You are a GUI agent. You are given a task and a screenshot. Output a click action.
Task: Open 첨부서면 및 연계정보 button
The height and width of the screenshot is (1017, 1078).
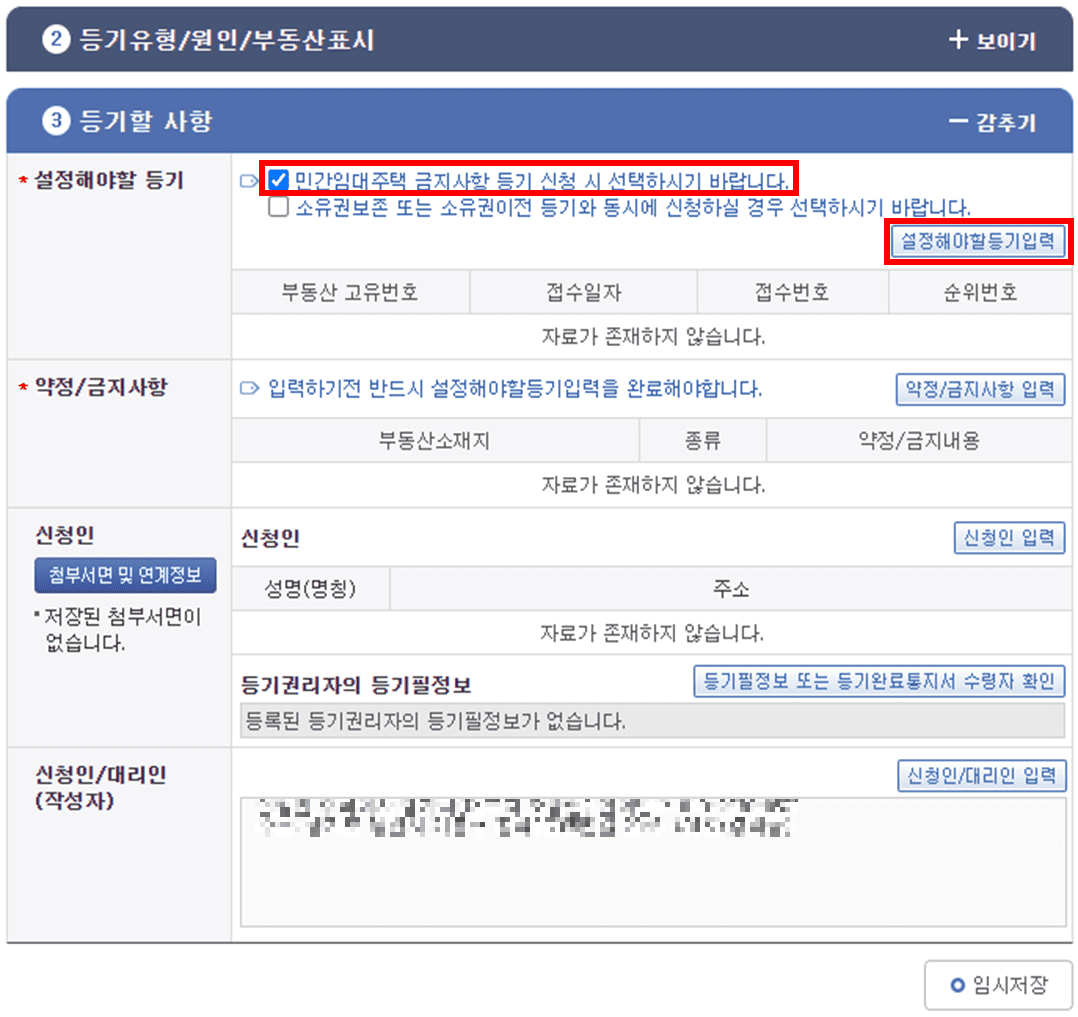point(125,575)
